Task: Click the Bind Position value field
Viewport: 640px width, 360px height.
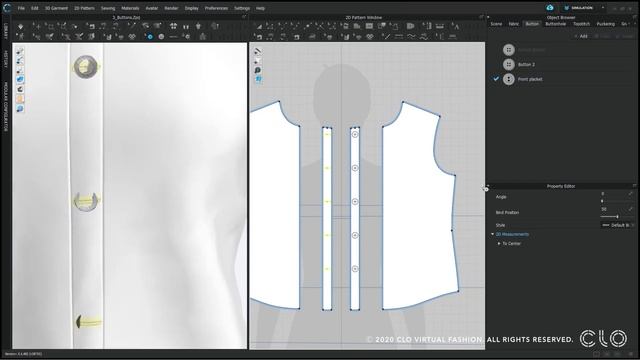Action: (612, 209)
